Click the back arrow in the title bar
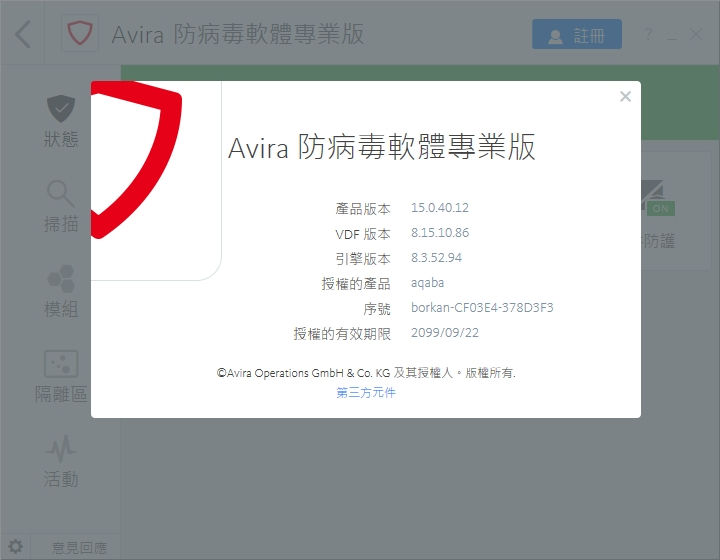 pyautogui.click(x=23, y=35)
